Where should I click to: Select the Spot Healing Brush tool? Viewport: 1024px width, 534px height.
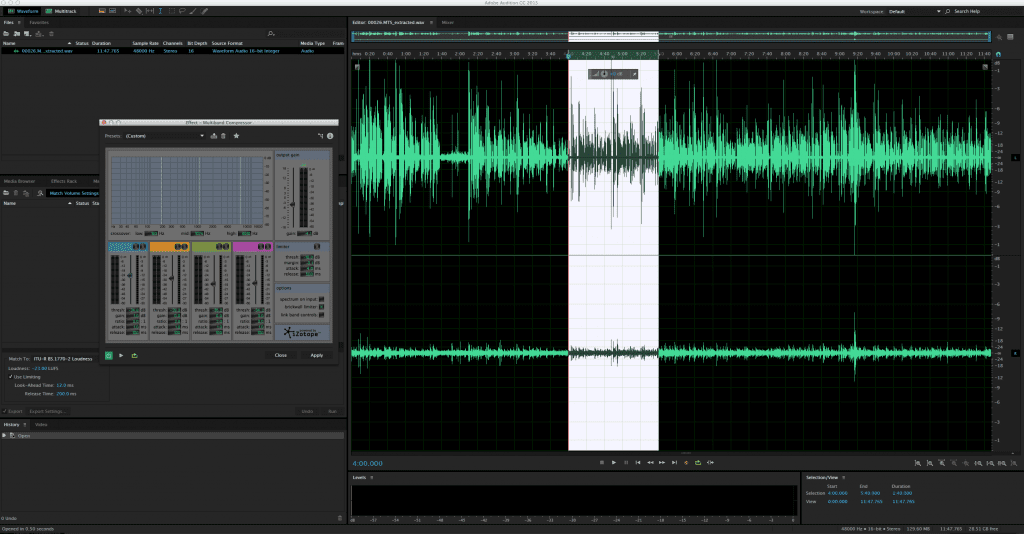pos(204,11)
